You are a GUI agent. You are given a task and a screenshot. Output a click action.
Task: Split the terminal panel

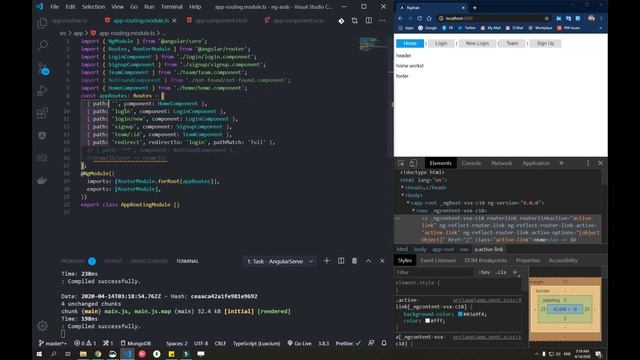click(x=341, y=261)
